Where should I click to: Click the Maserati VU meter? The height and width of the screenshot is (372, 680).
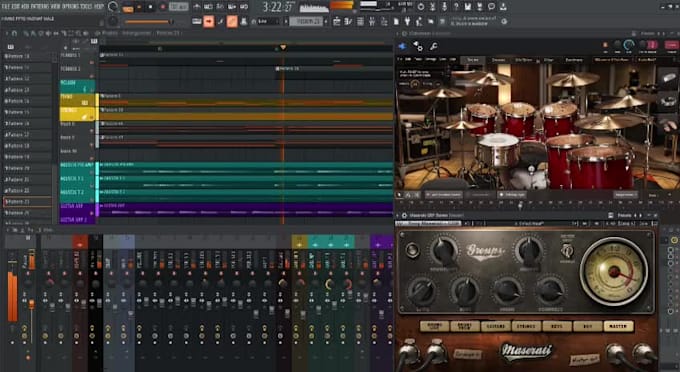[614, 272]
